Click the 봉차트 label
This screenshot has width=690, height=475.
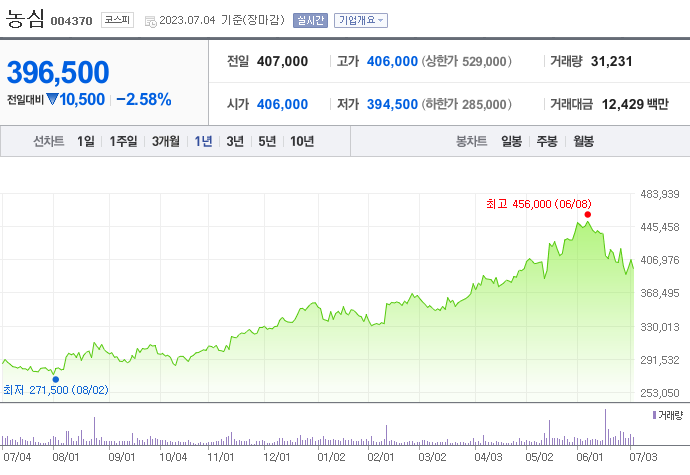coord(471,141)
